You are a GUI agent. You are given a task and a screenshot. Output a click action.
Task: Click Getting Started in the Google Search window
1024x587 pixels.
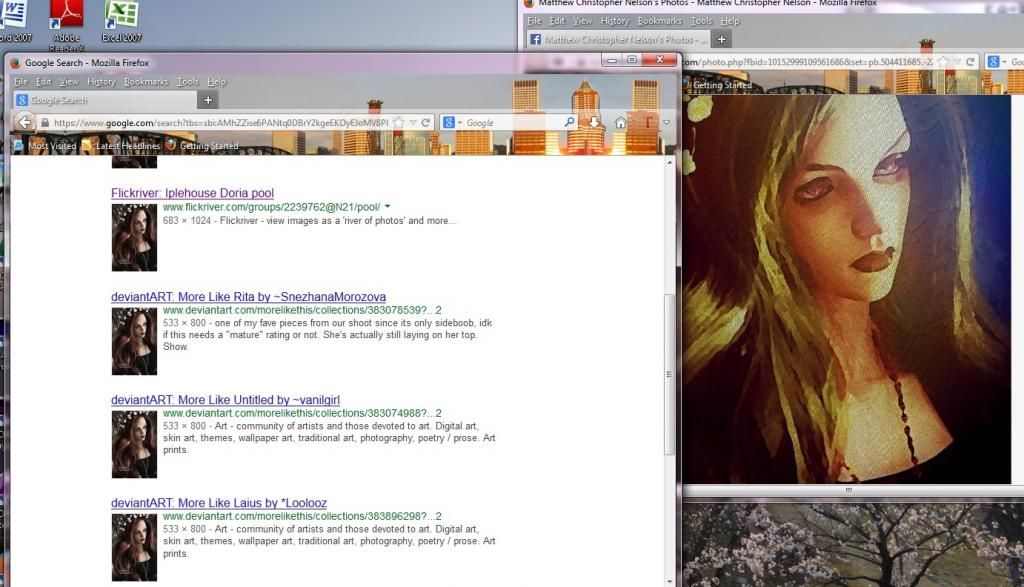coord(202,146)
